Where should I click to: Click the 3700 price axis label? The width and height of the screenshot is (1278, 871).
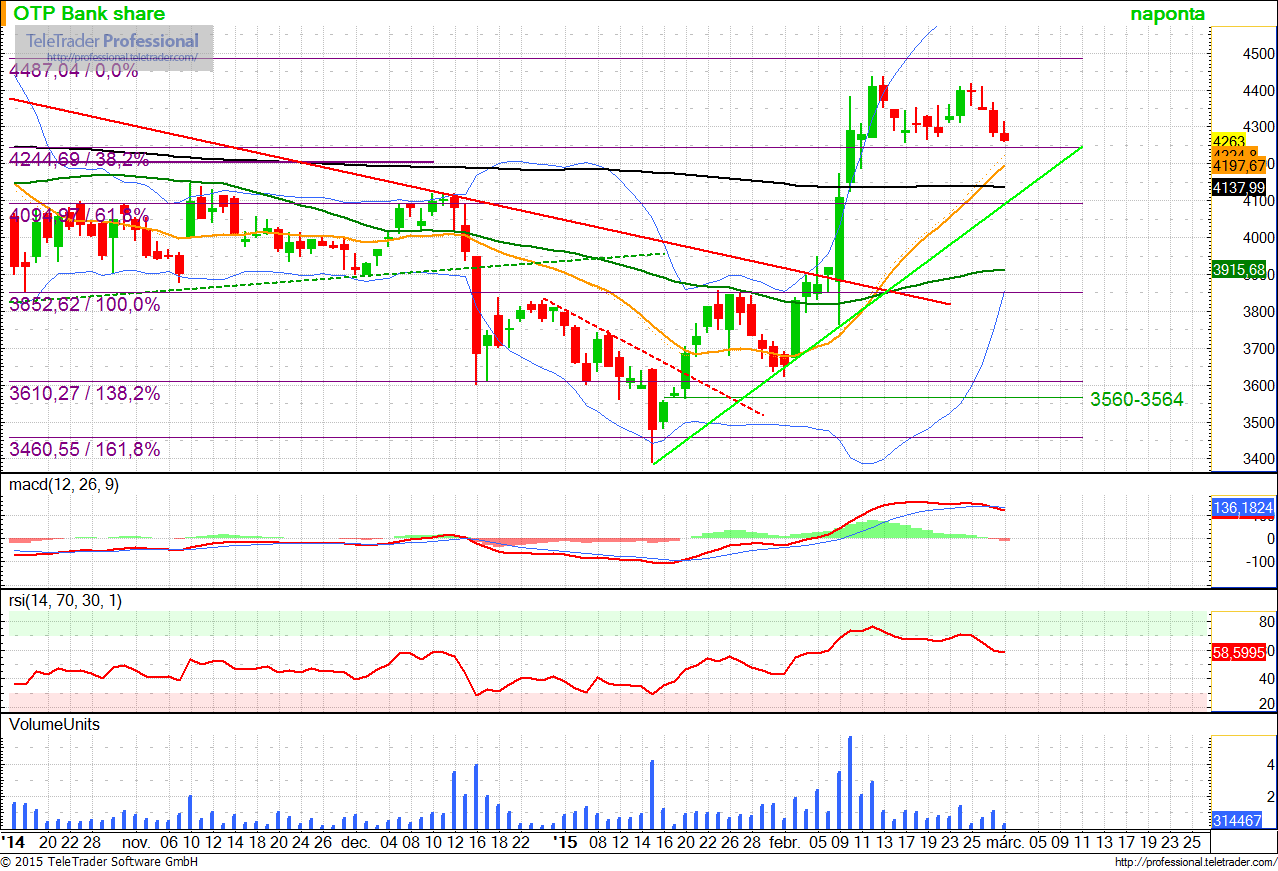(x=1258, y=349)
